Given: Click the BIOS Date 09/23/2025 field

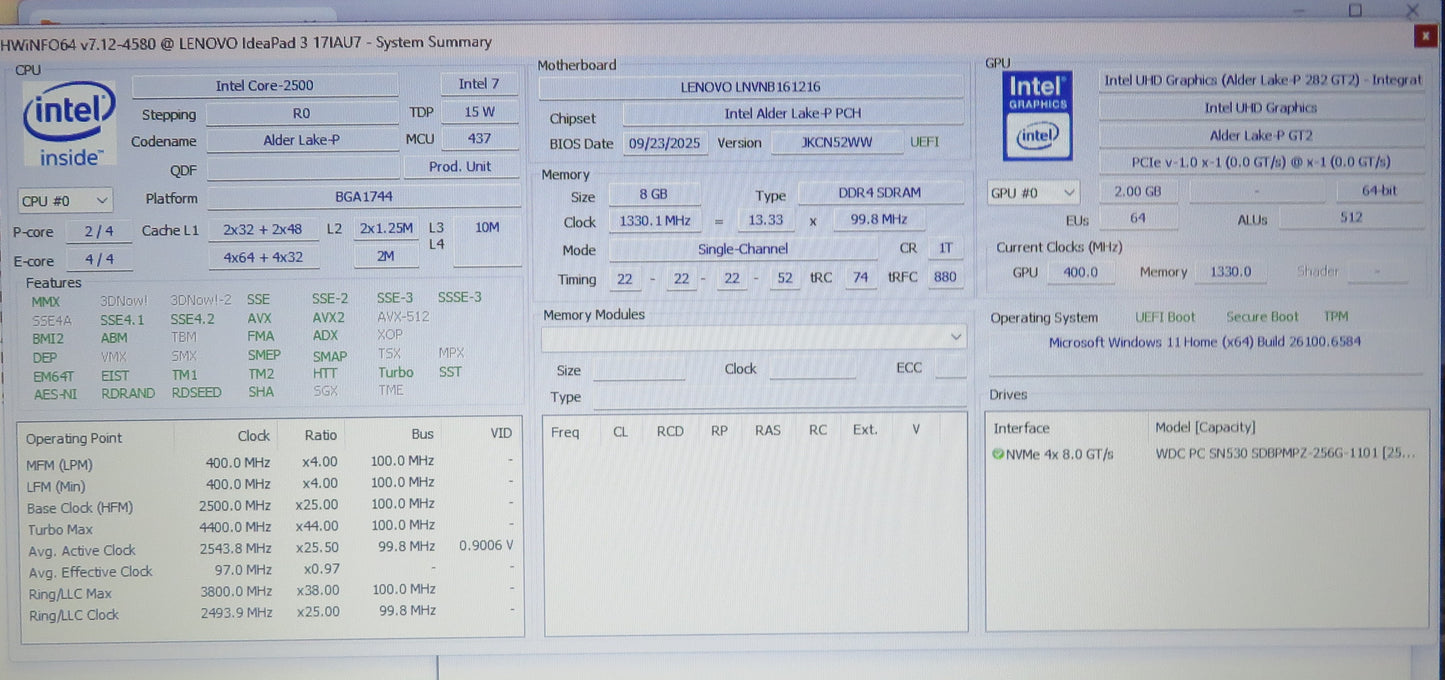Looking at the screenshot, I should [665, 143].
